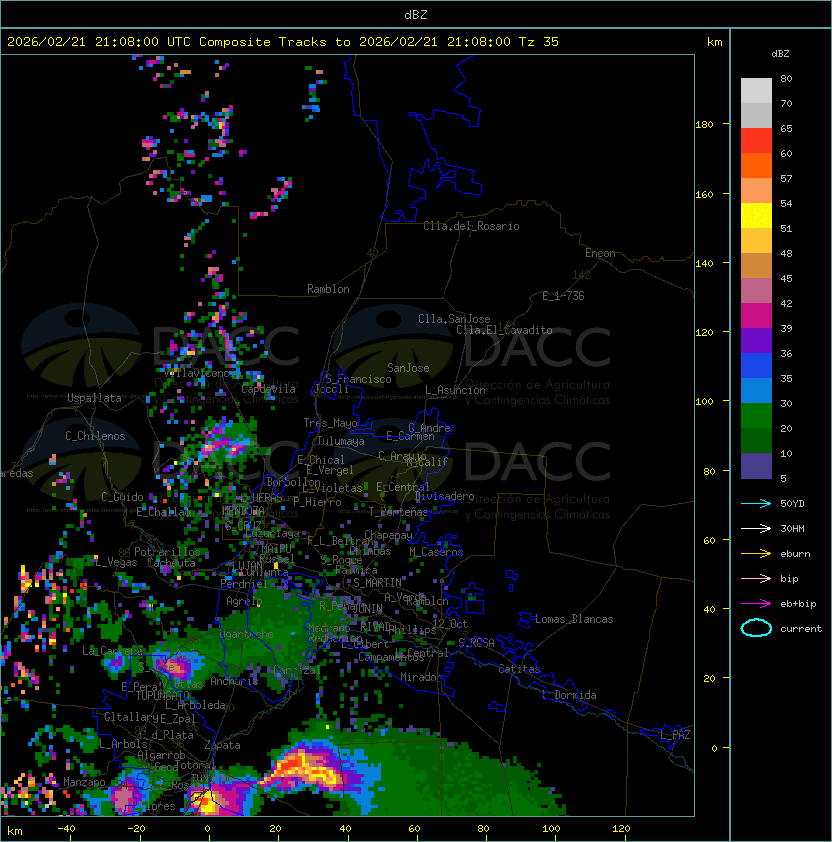
Task: Click the 'Tulumaya' map label
Action: coord(341,441)
